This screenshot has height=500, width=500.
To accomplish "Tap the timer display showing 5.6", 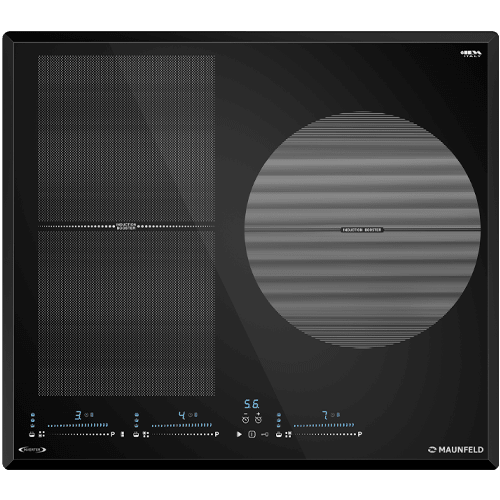I will tap(252, 404).
